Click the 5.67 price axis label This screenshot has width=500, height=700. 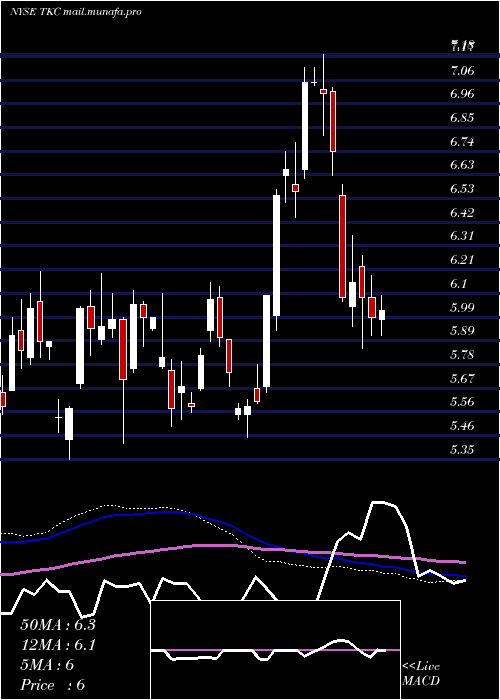pos(462,378)
